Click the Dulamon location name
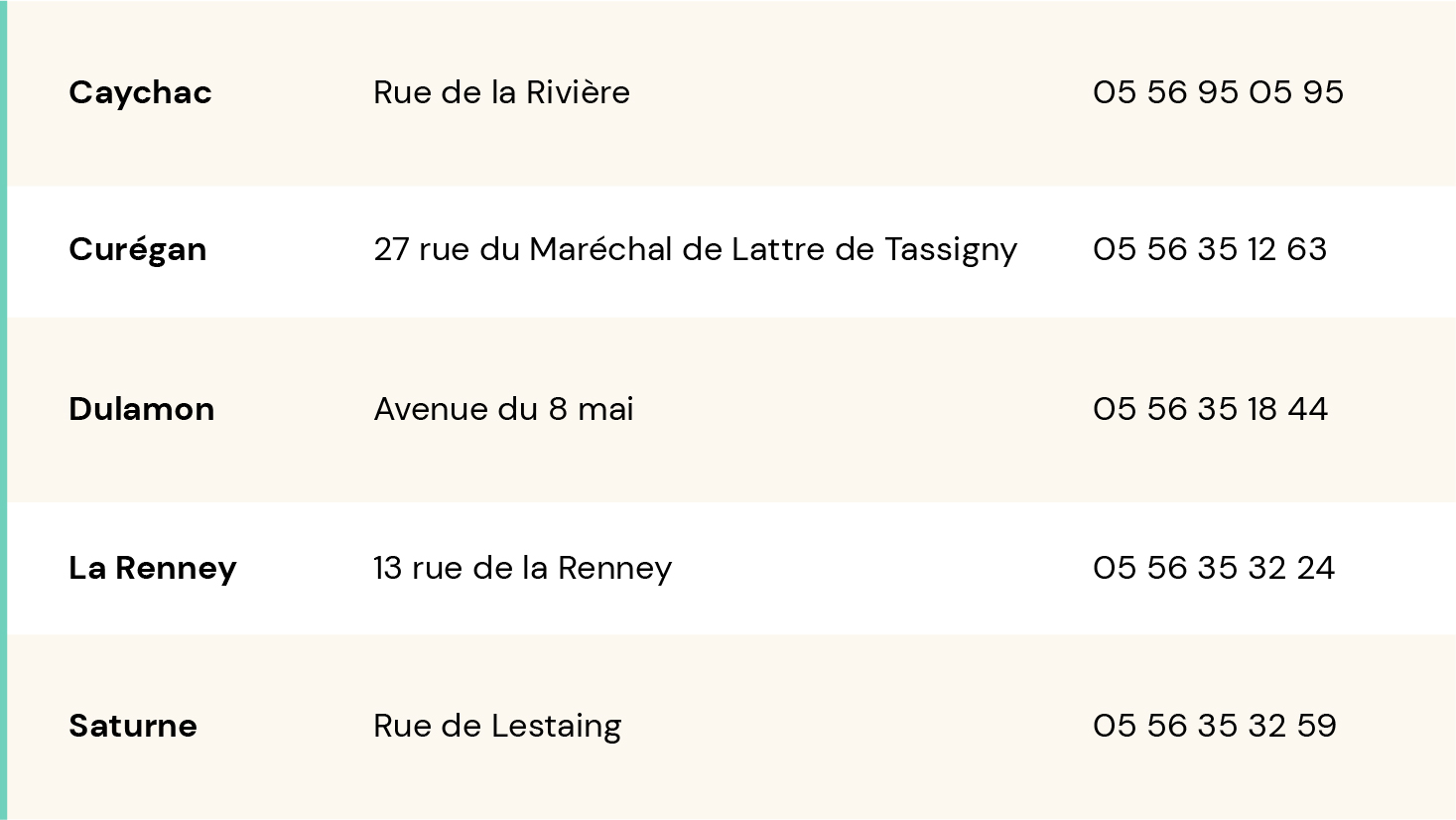Screen dimensions: 1456x820 141,409
